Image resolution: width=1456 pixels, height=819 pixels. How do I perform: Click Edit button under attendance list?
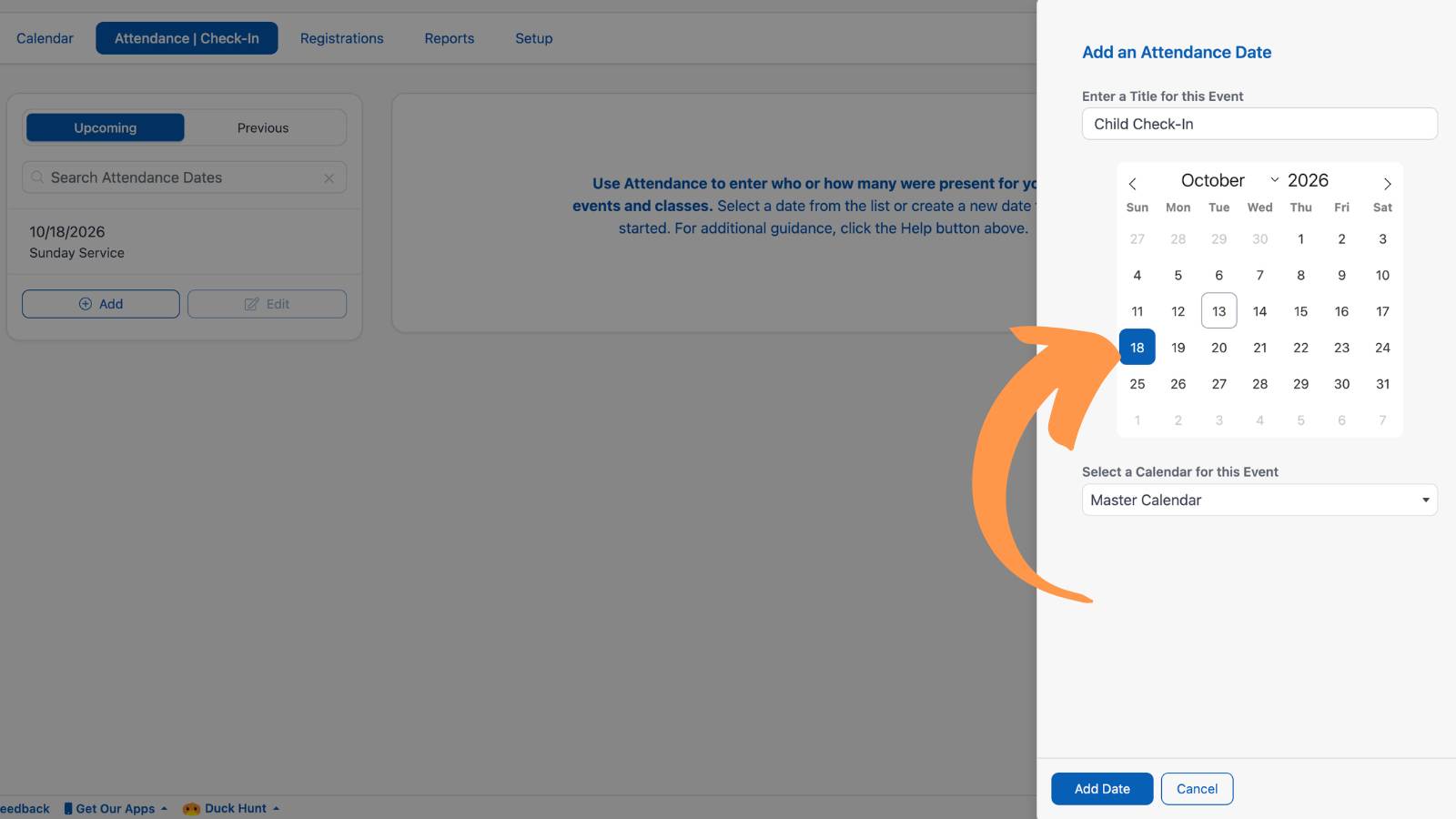[x=267, y=304]
